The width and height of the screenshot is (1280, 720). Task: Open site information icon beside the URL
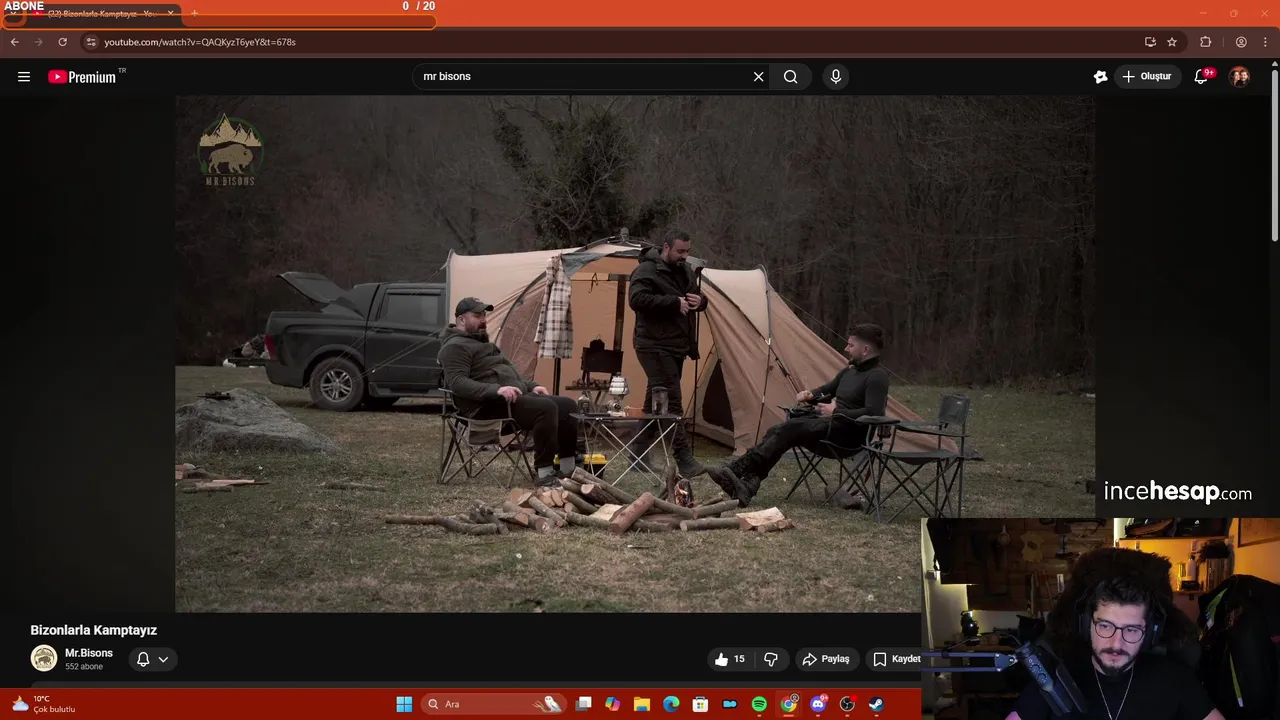pos(90,42)
